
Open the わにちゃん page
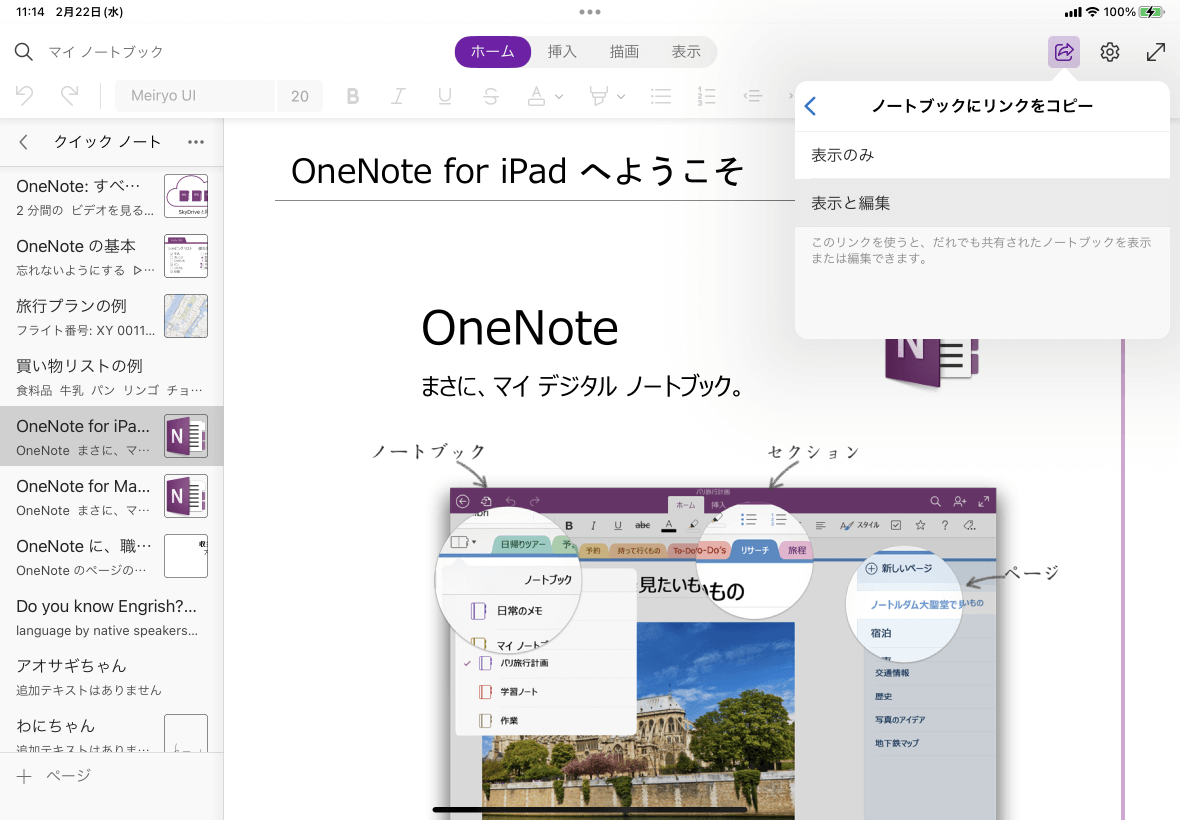pos(111,730)
